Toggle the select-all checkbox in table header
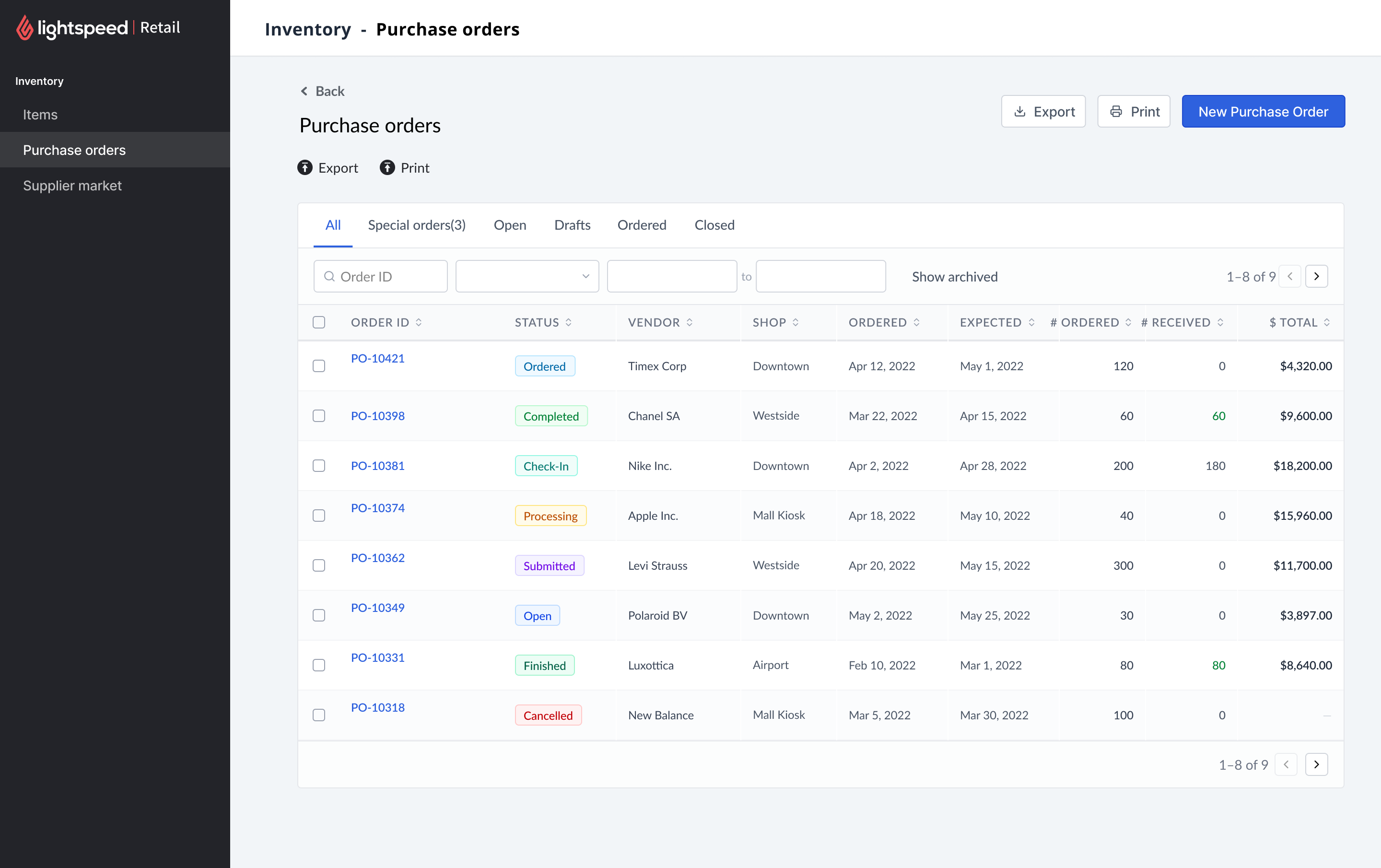This screenshot has height=868, width=1381. pyautogui.click(x=319, y=322)
